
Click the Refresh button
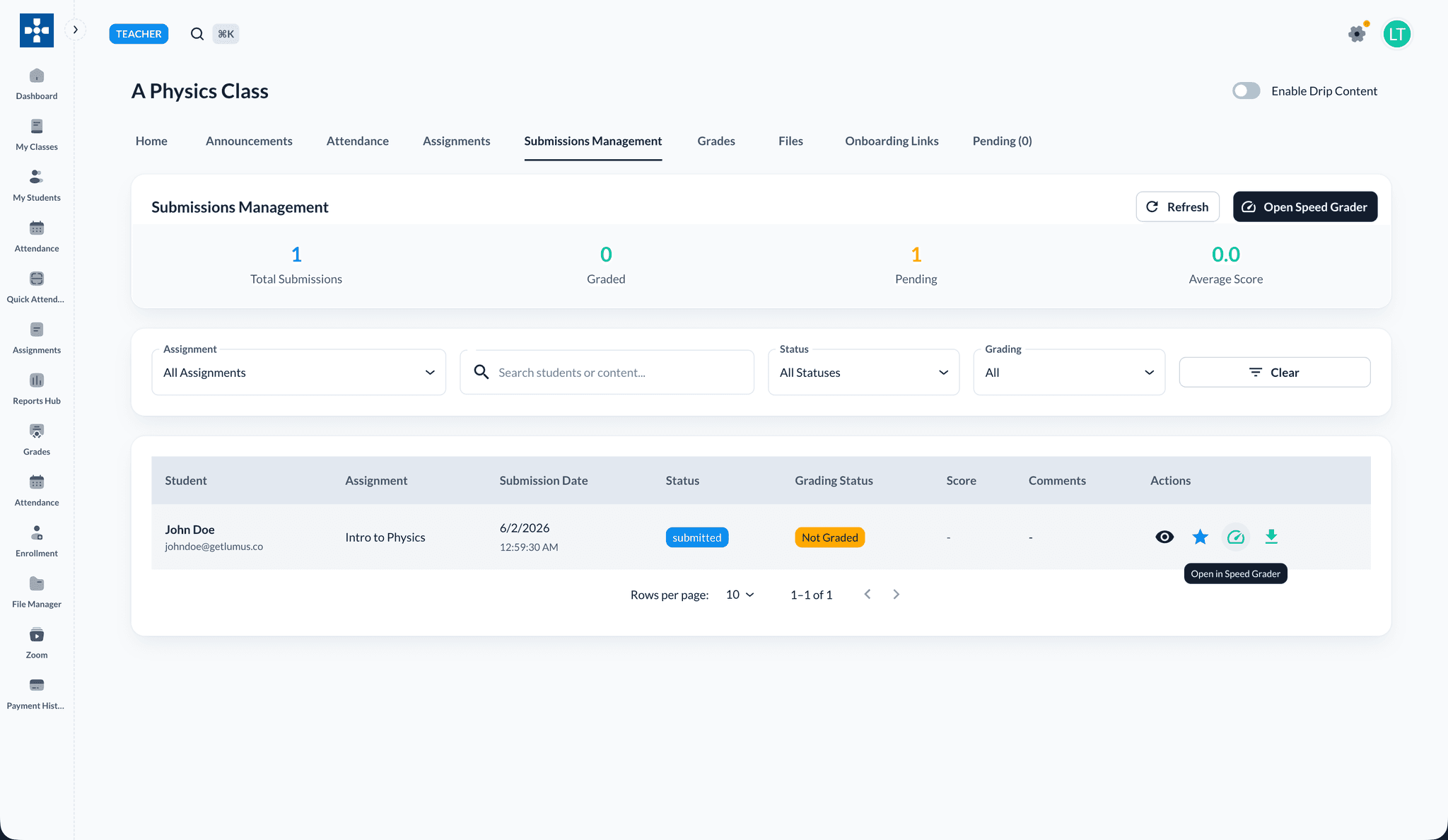1177,206
